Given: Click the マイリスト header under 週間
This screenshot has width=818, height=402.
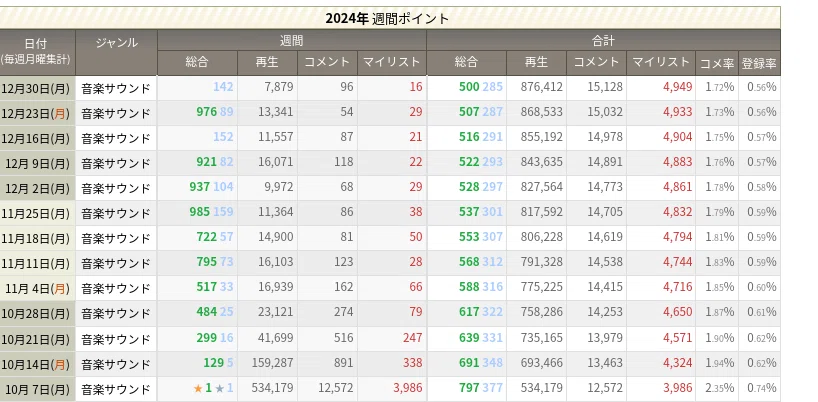Looking at the screenshot, I should [392, 63].
